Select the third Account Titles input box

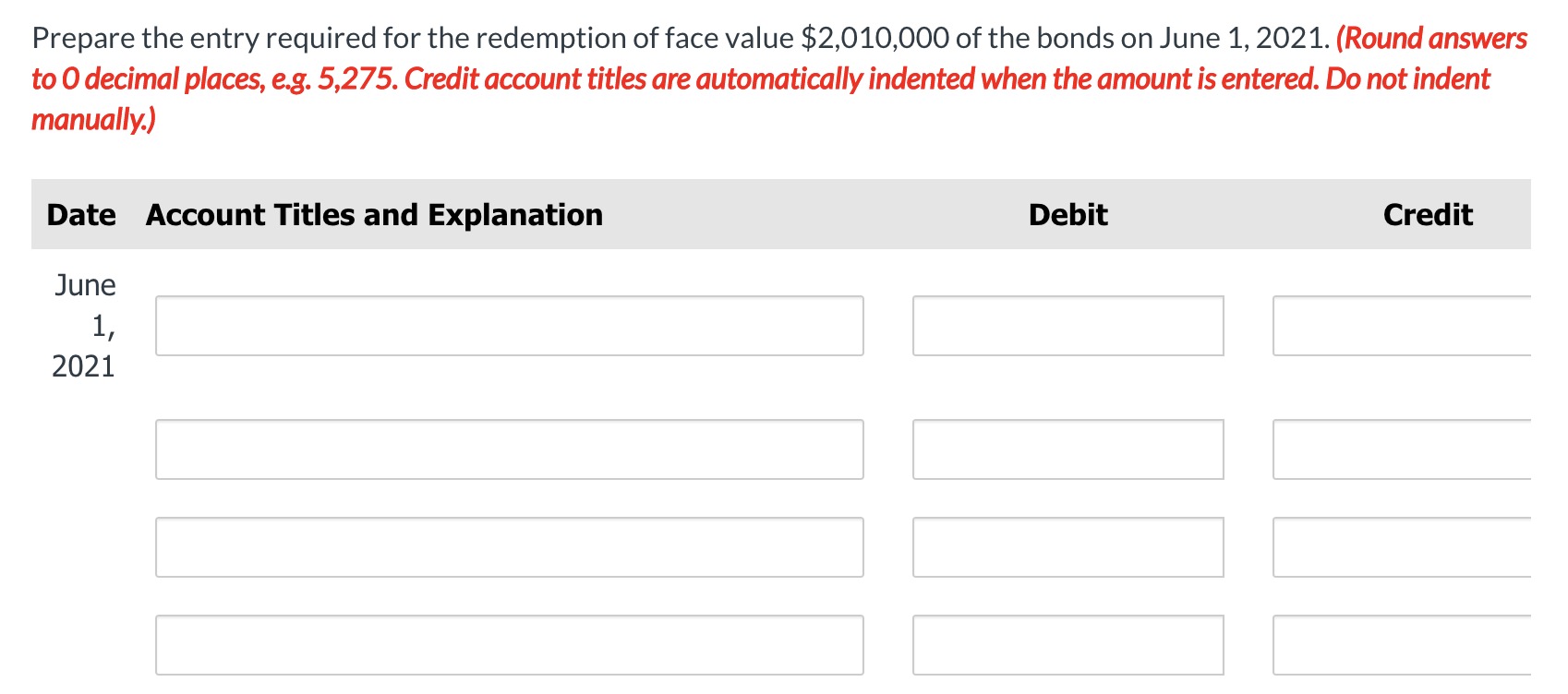click(x=508, y=547)
